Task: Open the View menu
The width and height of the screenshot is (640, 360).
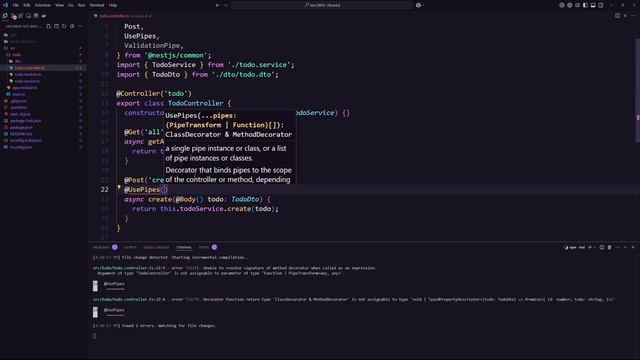Action: 59,5
